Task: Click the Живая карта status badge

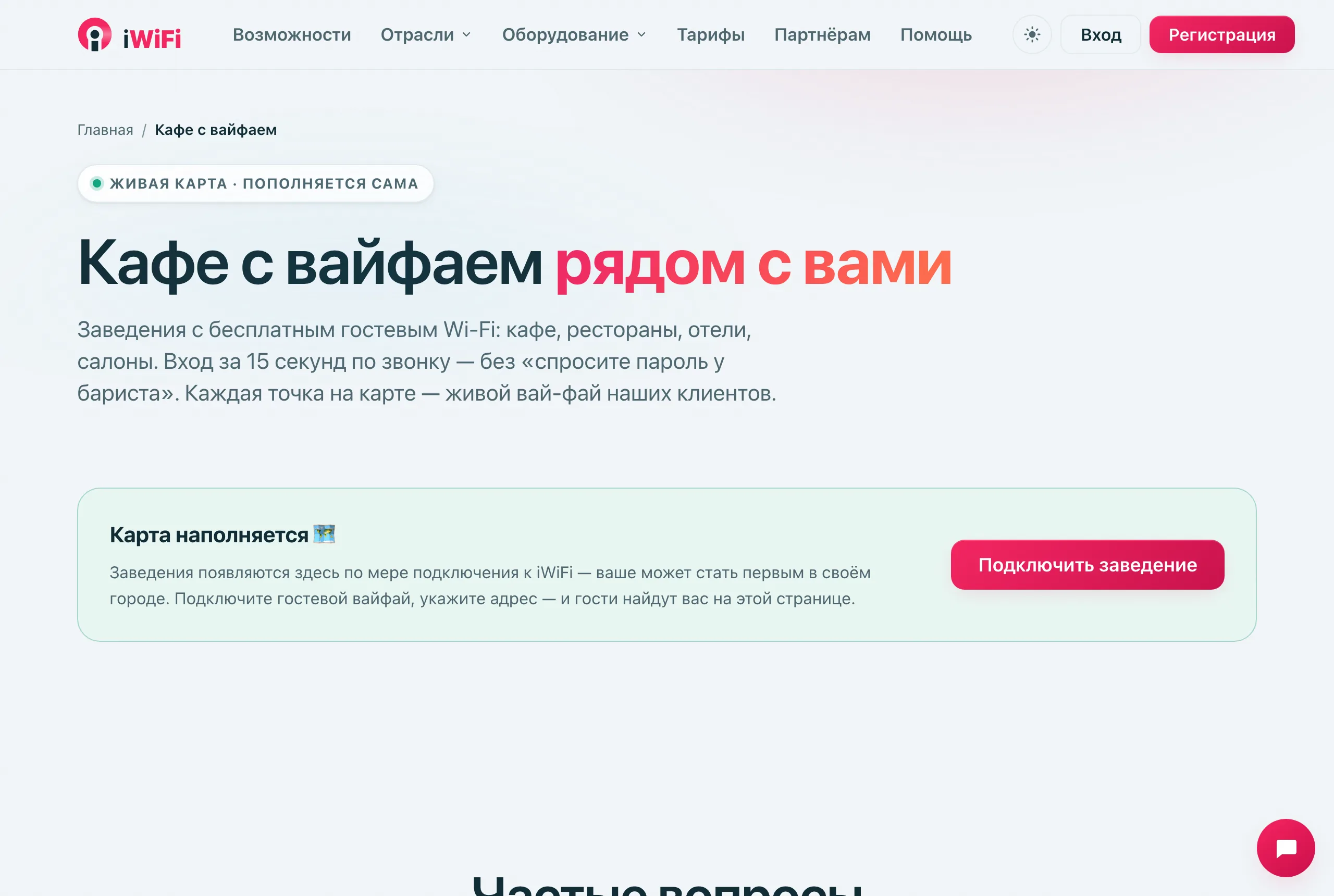Action: [255, 183]
